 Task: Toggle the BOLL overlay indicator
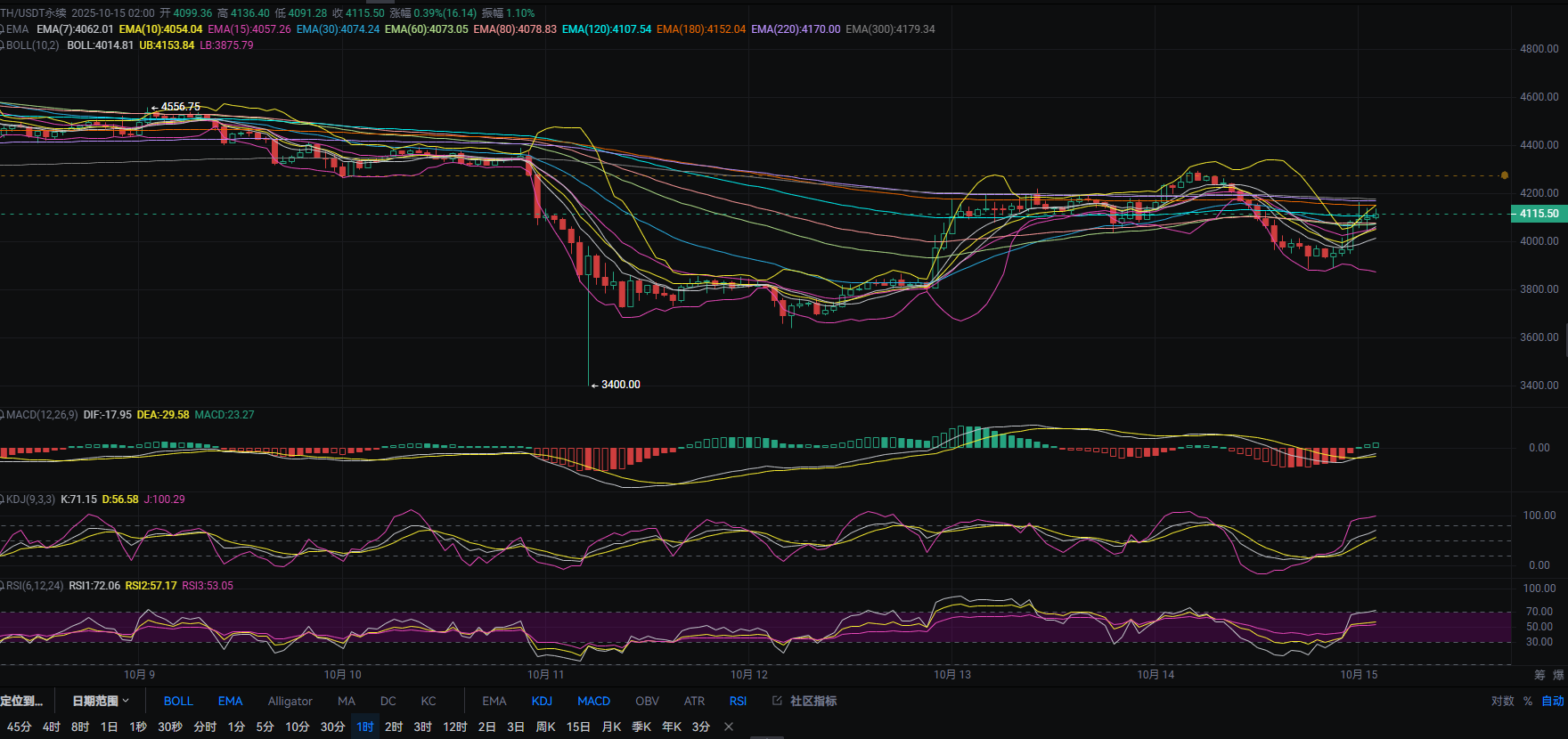(178, 701)
